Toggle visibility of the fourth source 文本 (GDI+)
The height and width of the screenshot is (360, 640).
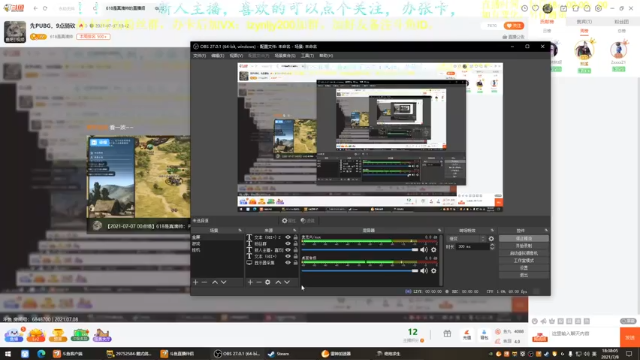(288, 256)
